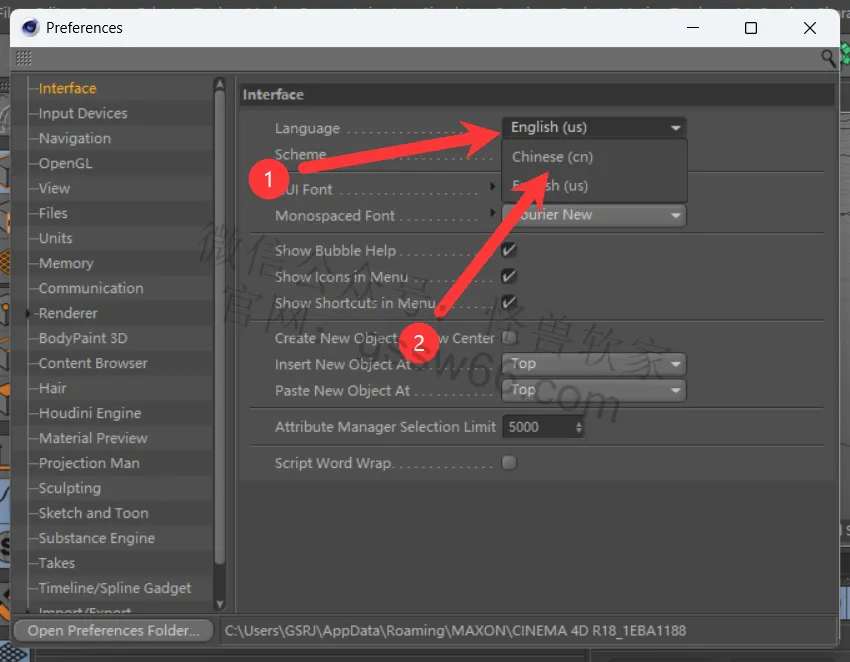Expand the Monospaced Font disclosure arrow

pyautogui.click(x=492, y=212)
